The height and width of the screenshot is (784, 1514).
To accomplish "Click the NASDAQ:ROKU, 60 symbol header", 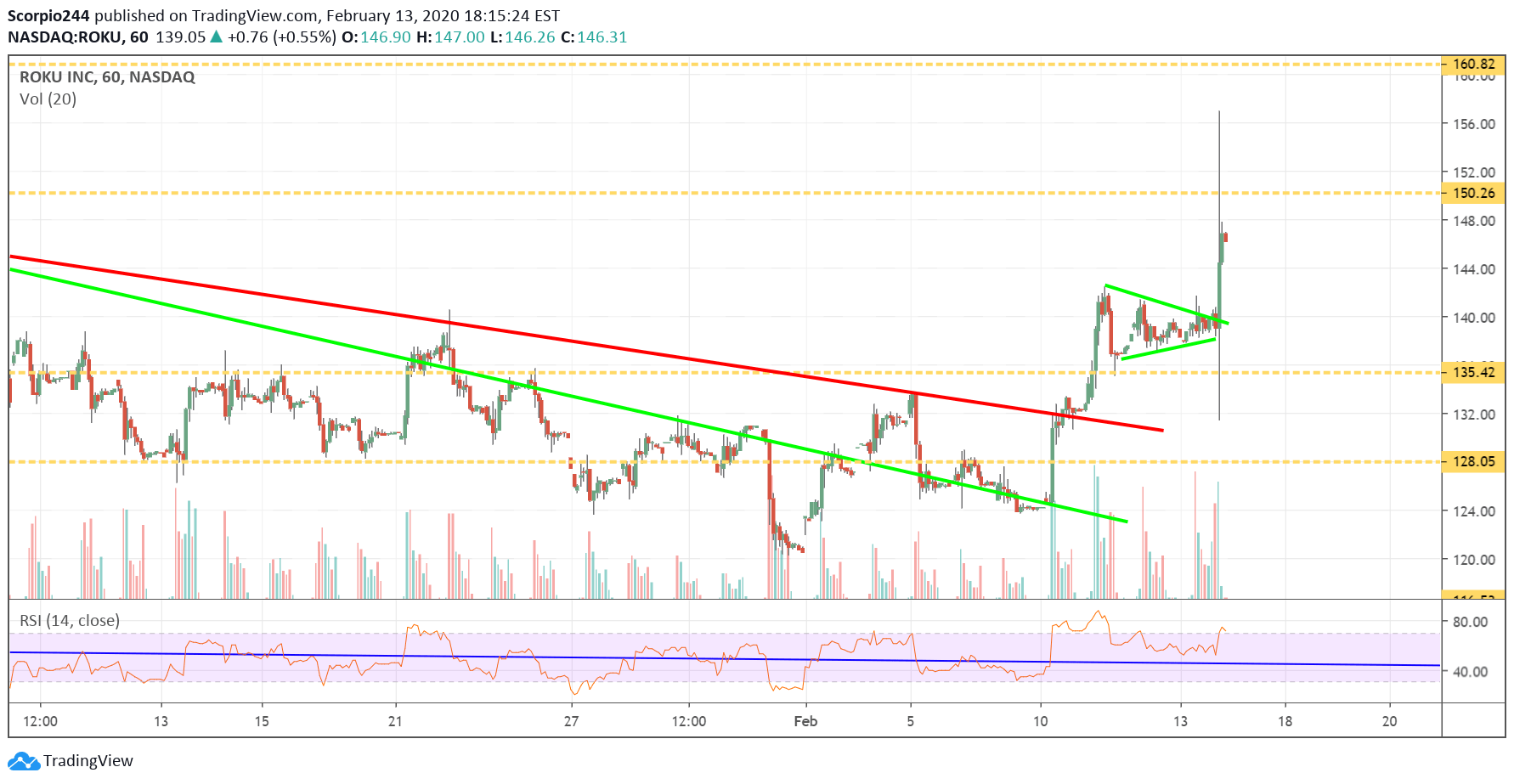I will coord(78,37).
